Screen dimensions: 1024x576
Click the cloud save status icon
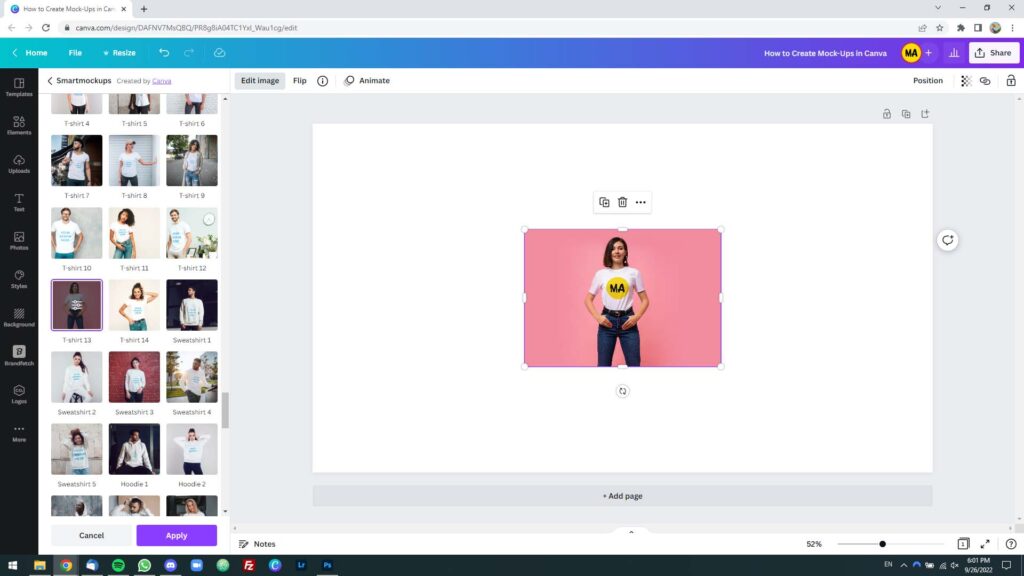coord(219,53)
